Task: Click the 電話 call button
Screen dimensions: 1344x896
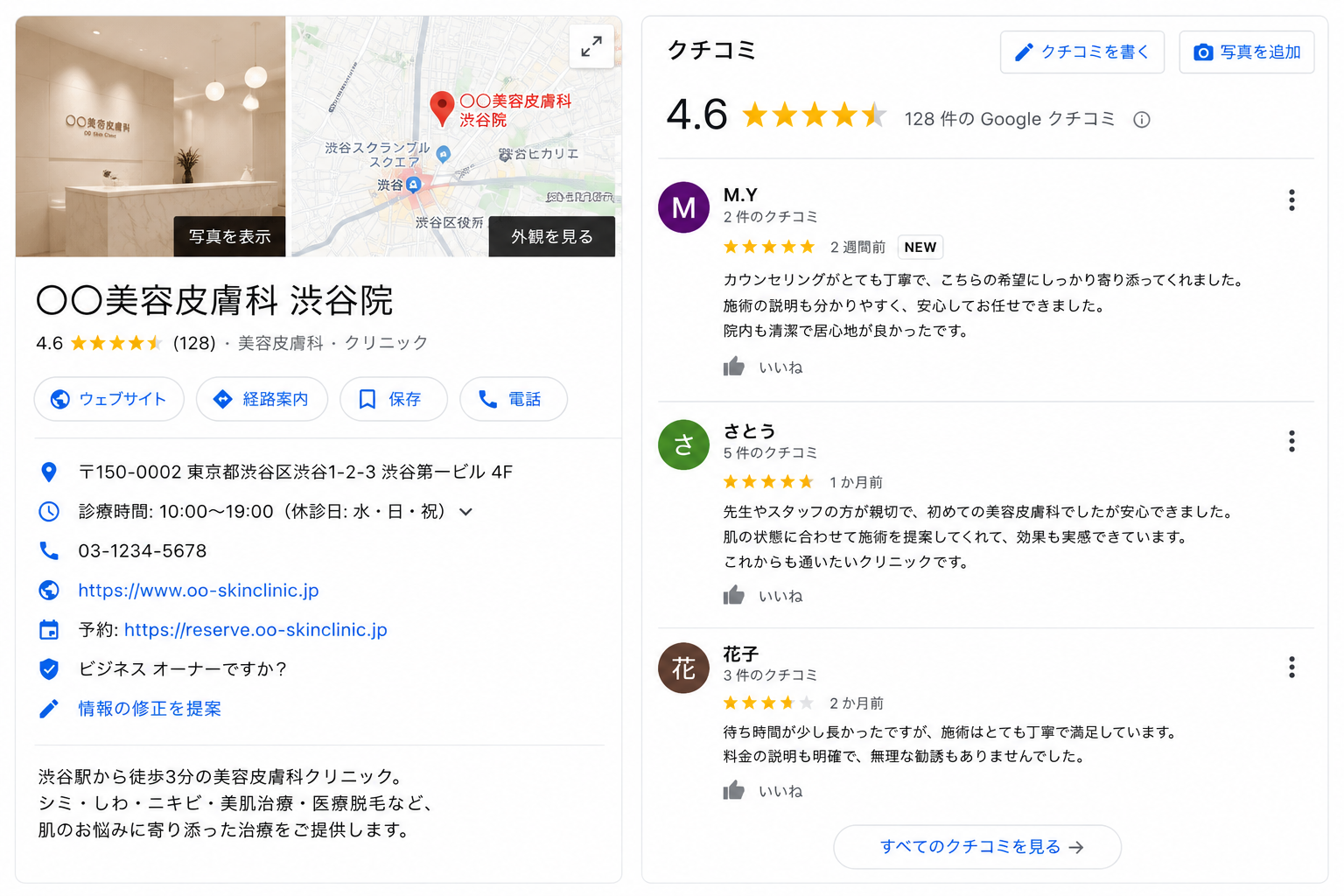Action: click(513, 399)
